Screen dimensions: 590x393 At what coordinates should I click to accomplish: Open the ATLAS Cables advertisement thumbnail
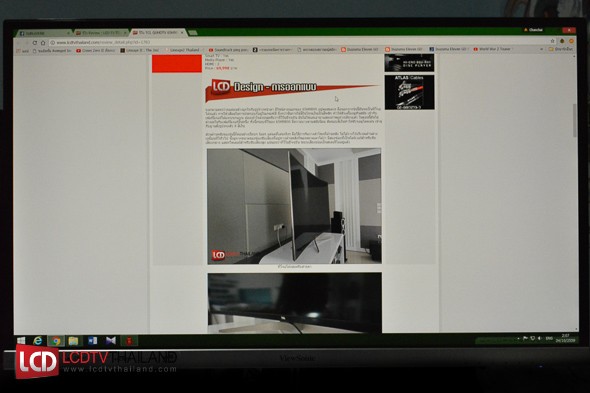(409, 92)
